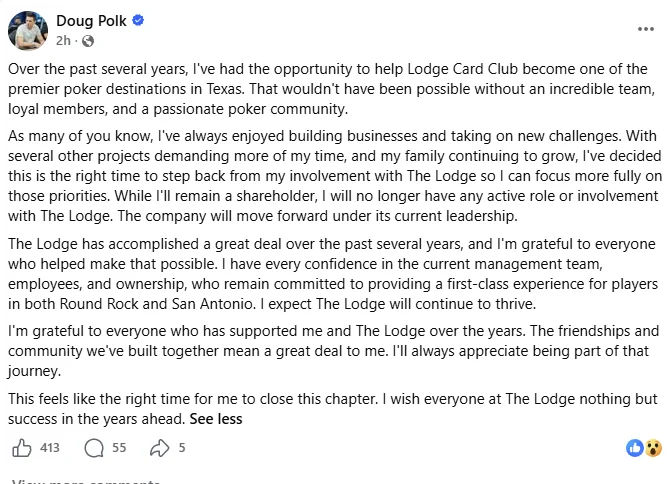Screen dimensions: 669x484
Task: Collapse the post with See less
Action: [216, 419]
